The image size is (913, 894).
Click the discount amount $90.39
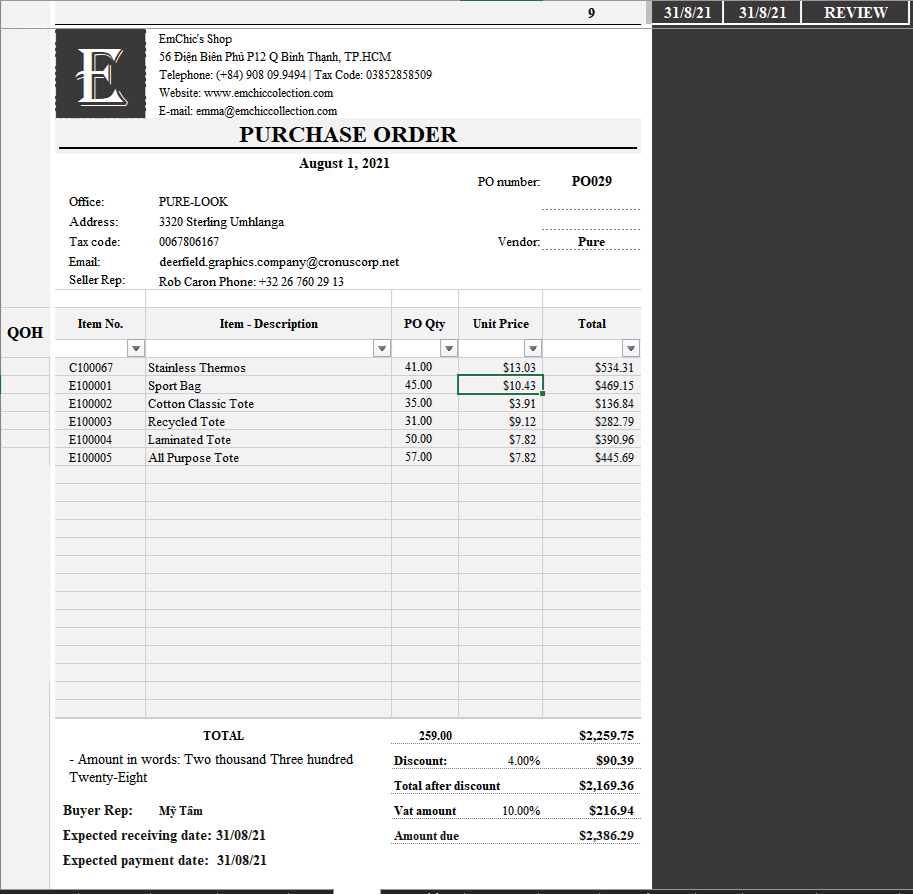tap(615, 761)
